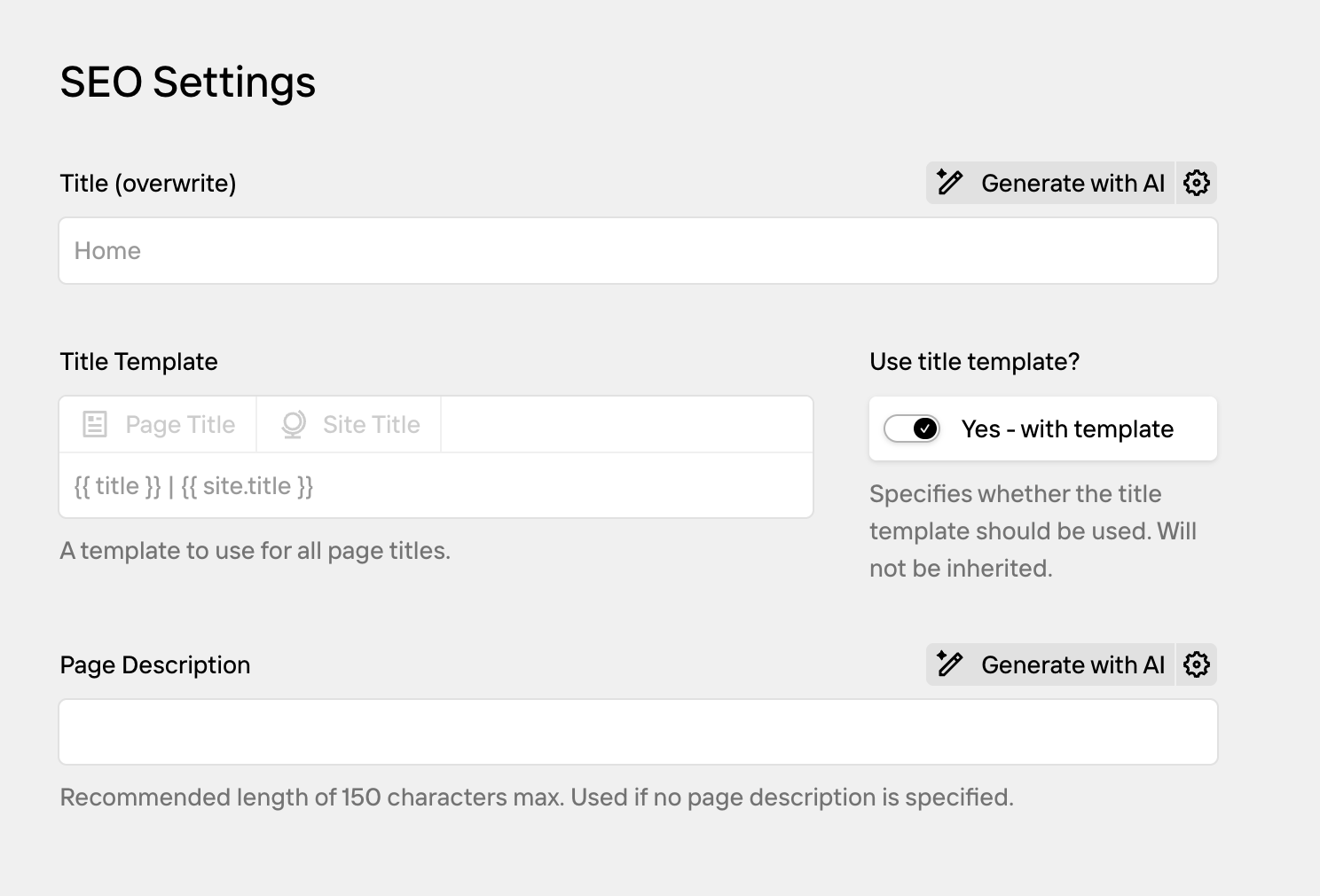Viewport: 1320px width, 896px height.
Task: Click into the title template code field
Action: [x=436, y=486]
